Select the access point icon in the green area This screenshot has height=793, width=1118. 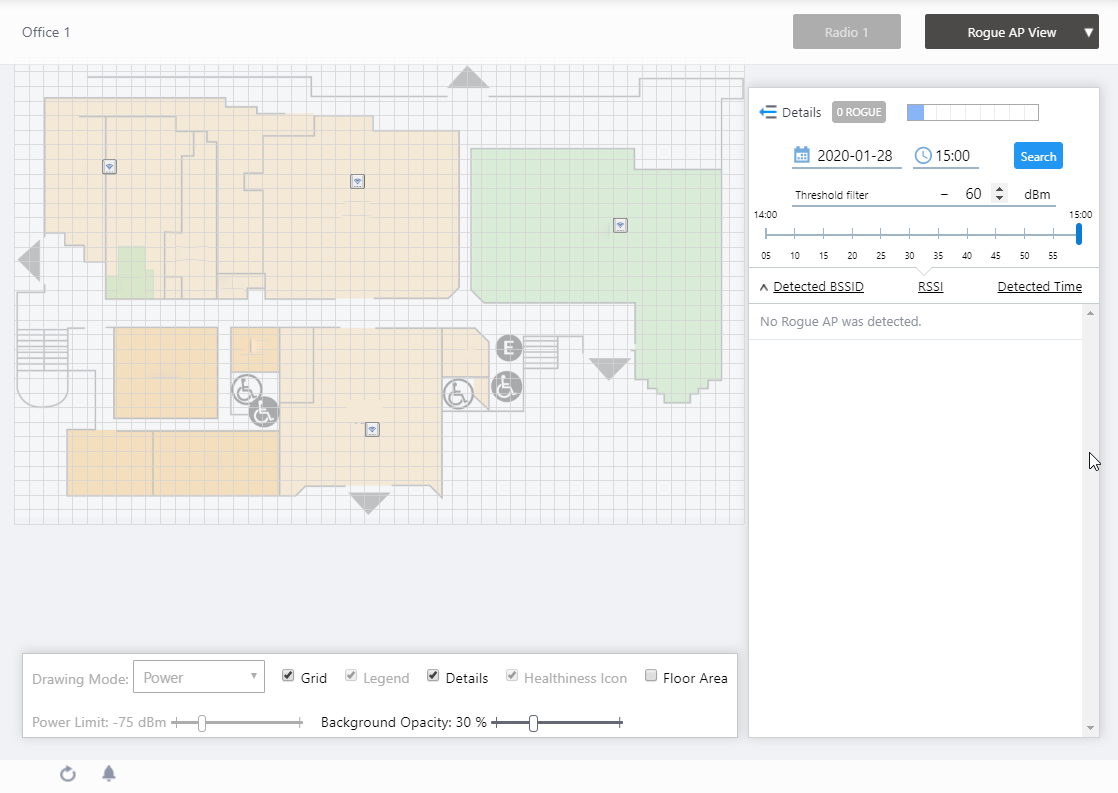click(x=620, y=225)
